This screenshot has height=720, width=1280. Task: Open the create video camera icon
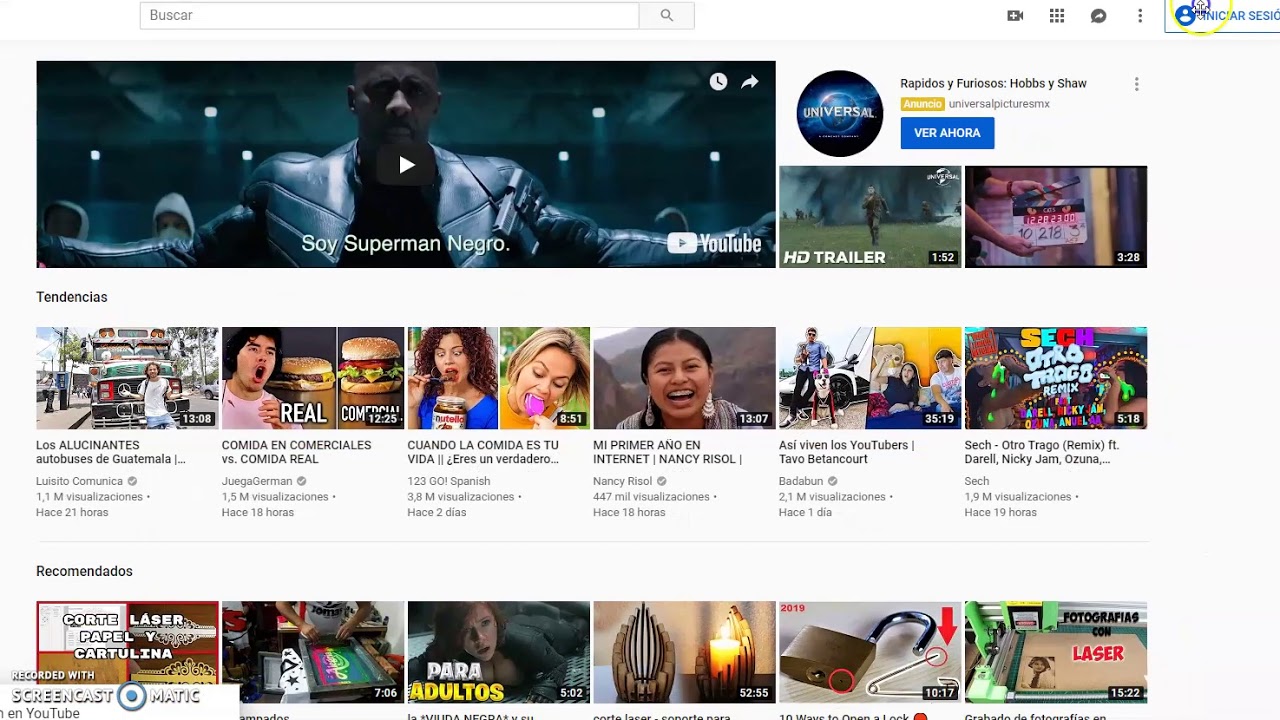tap(1015, 16)
